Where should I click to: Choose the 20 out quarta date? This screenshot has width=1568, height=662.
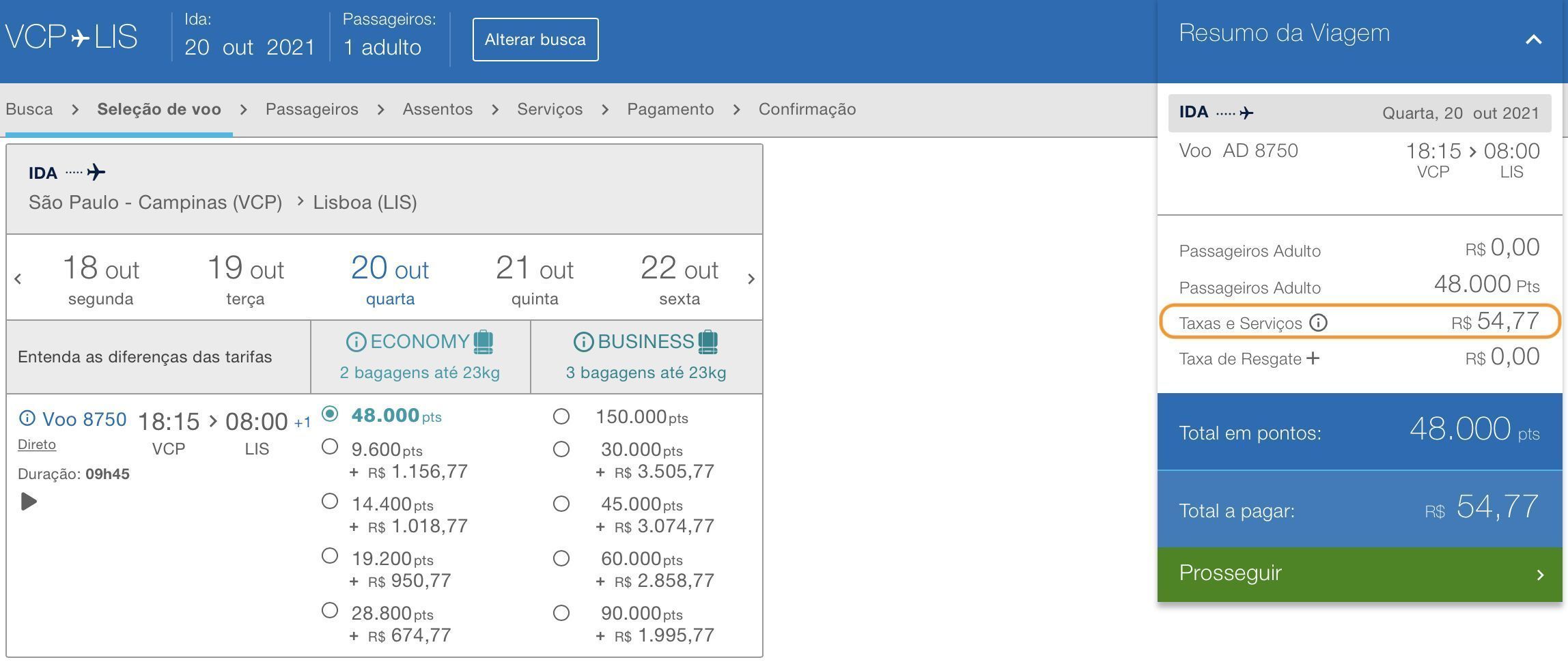click(x=390, y=279)
